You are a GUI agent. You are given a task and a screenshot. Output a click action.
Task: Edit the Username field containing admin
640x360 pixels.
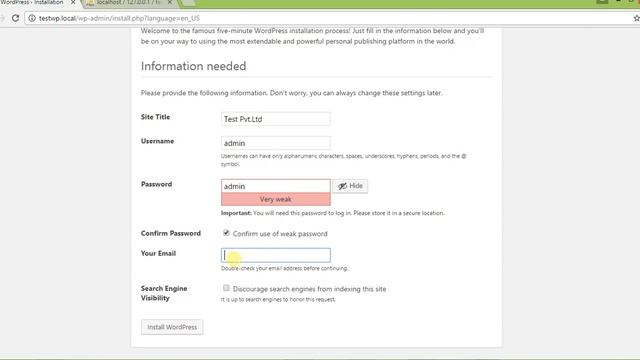(276, 143)
